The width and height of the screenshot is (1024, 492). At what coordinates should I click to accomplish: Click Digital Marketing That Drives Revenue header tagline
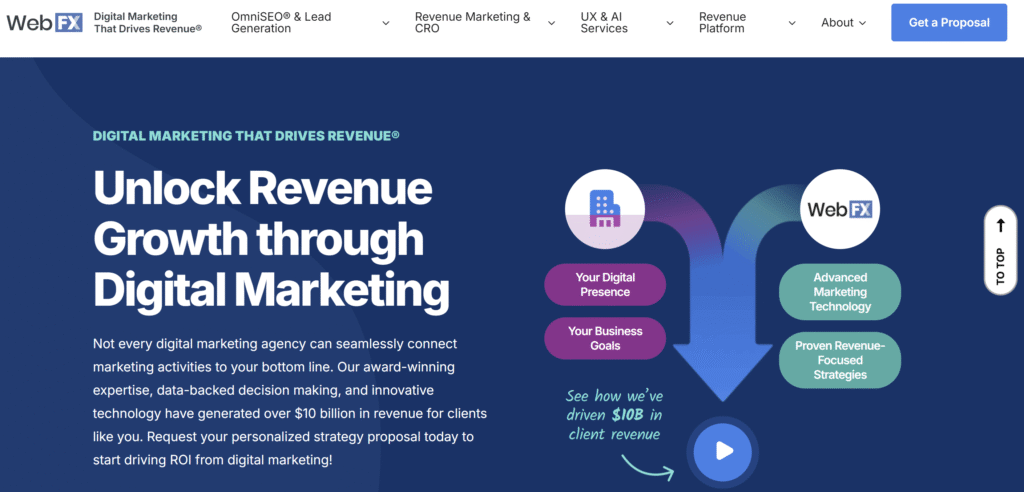pyautogui.click(x=148, y=23)
